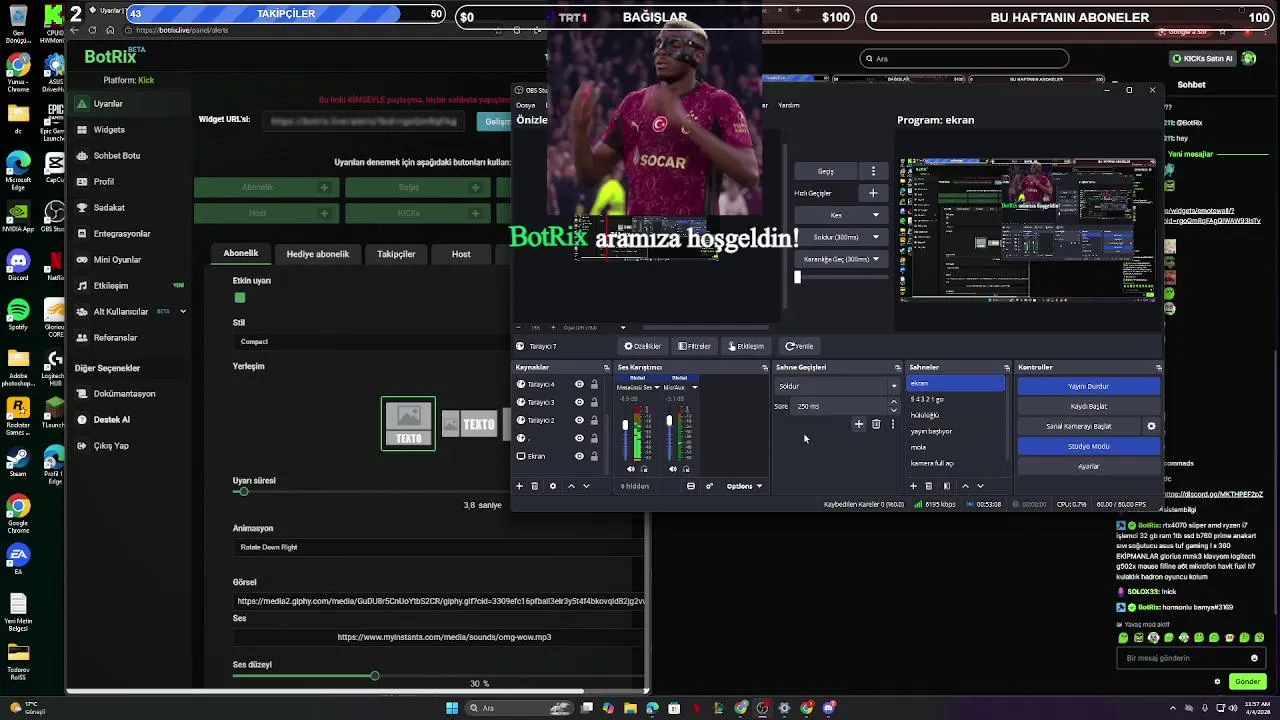This screenshot has width=1280, height=720.
Task: Open Discord from the desktop icons
Action: [18, 265]
